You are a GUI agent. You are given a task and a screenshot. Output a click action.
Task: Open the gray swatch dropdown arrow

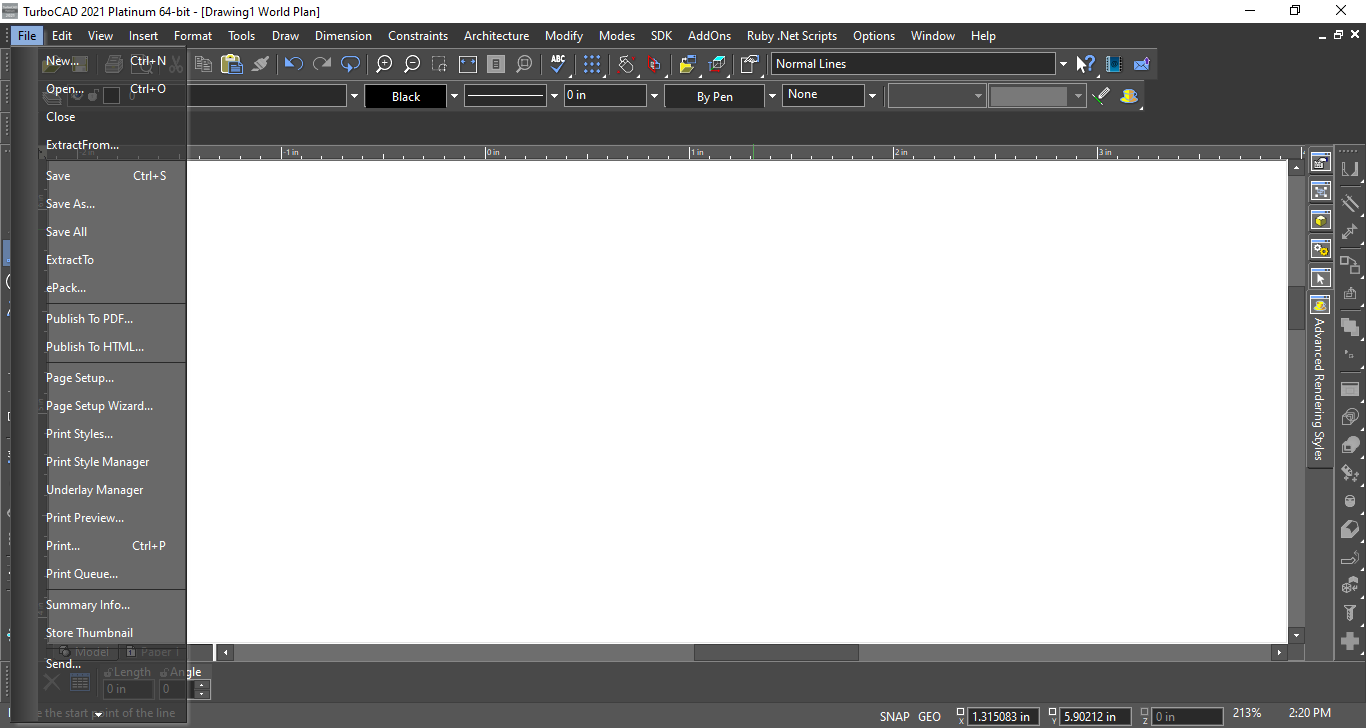[x=1078, y=96]
